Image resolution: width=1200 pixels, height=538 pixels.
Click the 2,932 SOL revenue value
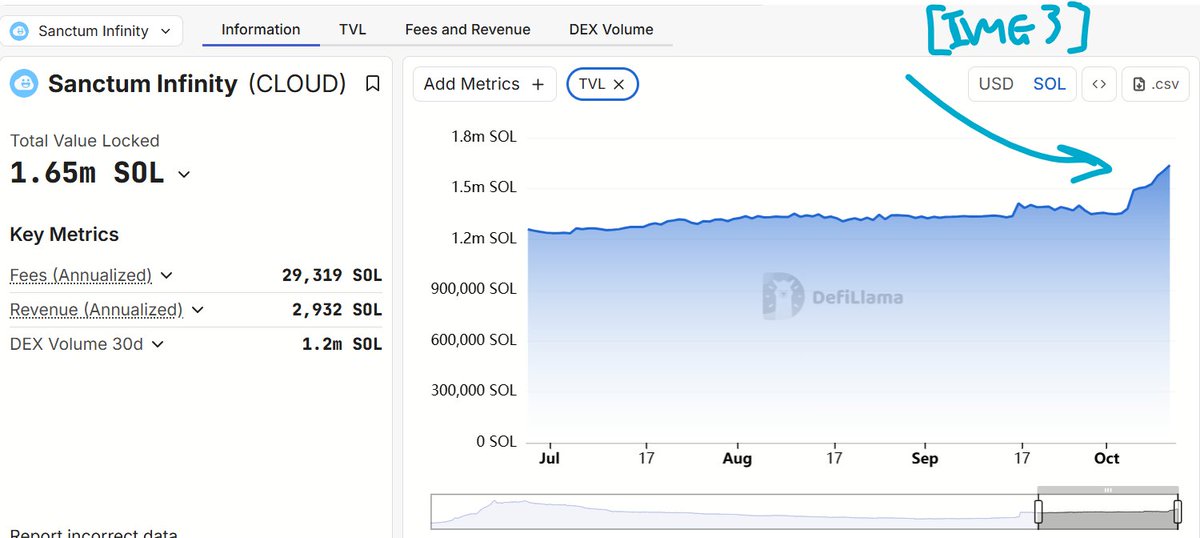click(x=337, y=310)
